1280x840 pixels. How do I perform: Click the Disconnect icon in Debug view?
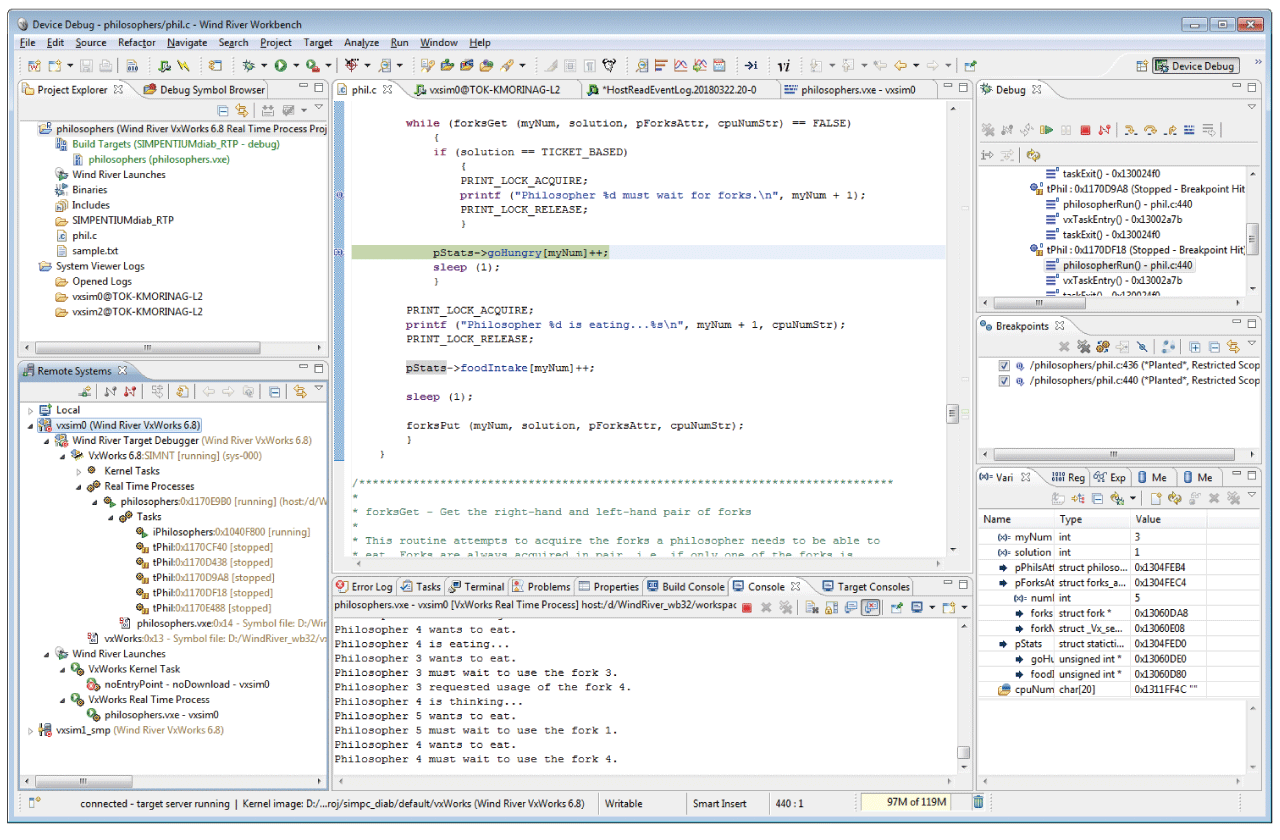1104,130
